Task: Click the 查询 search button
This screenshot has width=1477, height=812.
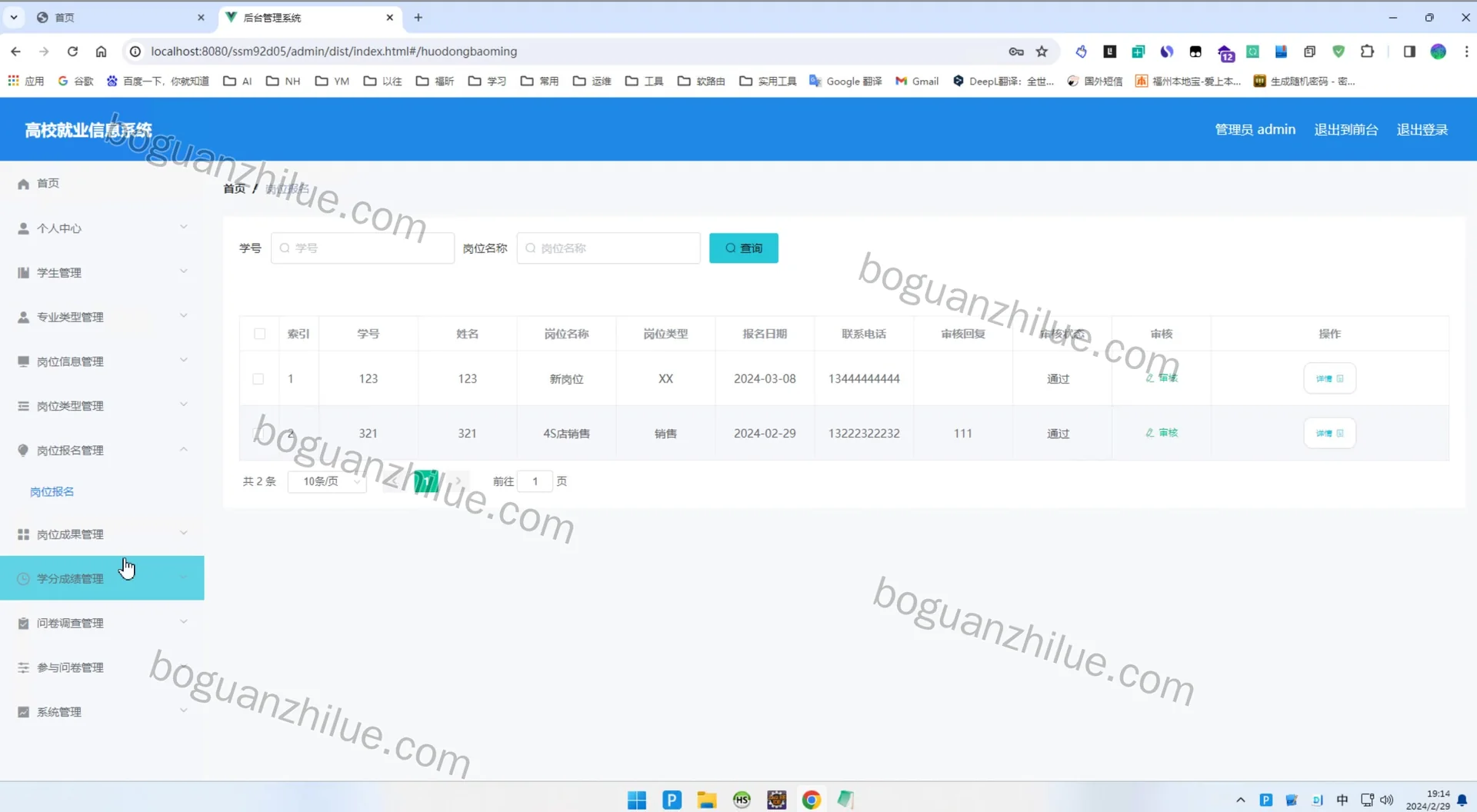Action: pyautogui.click(x=743, y=248)
